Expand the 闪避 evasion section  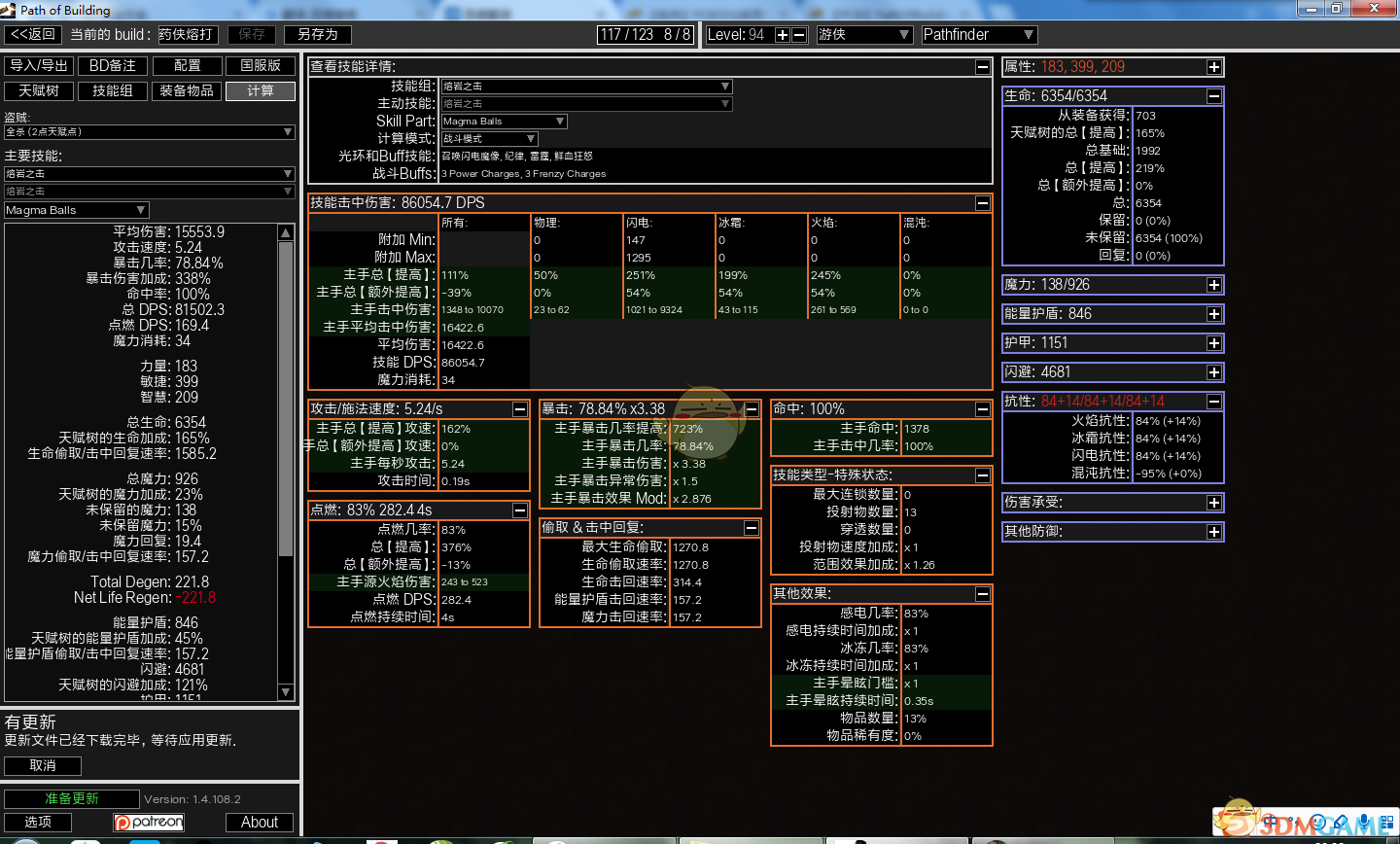(x=1214, y=372)
